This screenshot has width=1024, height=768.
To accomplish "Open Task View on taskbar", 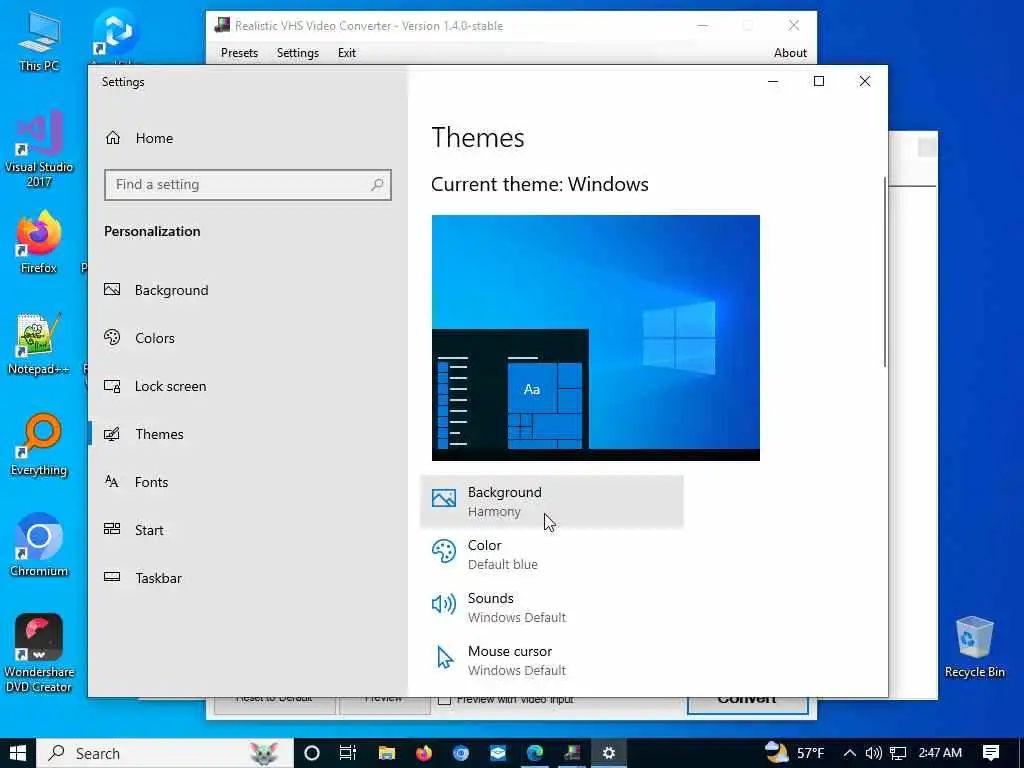I will [348, 753].
